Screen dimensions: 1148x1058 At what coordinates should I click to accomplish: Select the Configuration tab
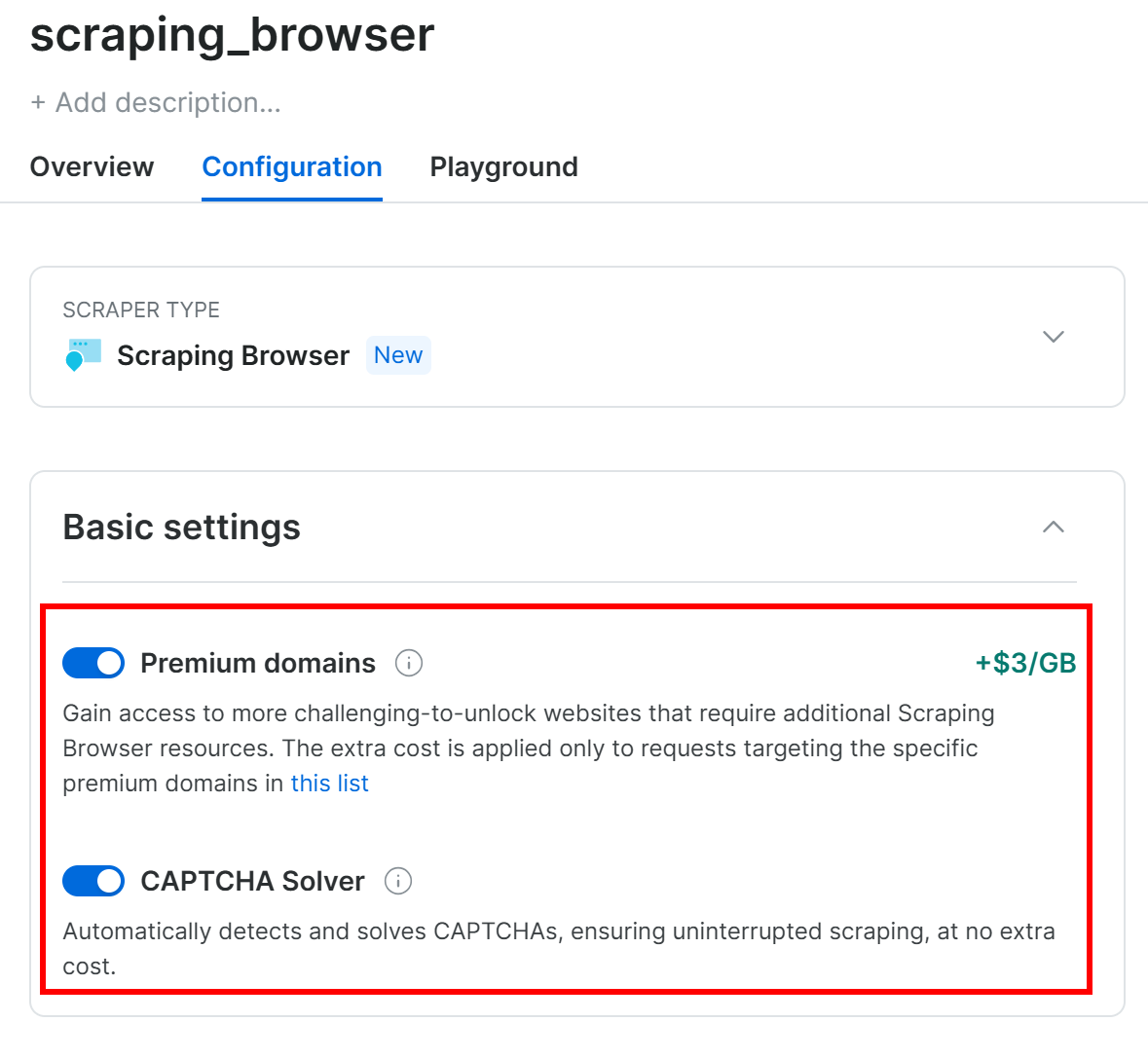[x=292, y=166]
